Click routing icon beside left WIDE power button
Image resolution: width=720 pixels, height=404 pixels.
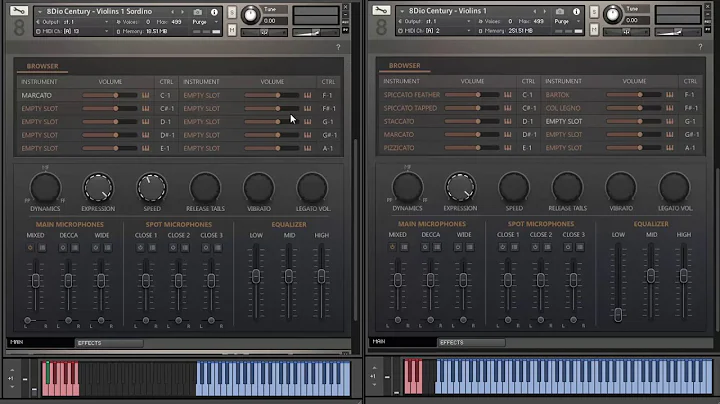(107, 248)
